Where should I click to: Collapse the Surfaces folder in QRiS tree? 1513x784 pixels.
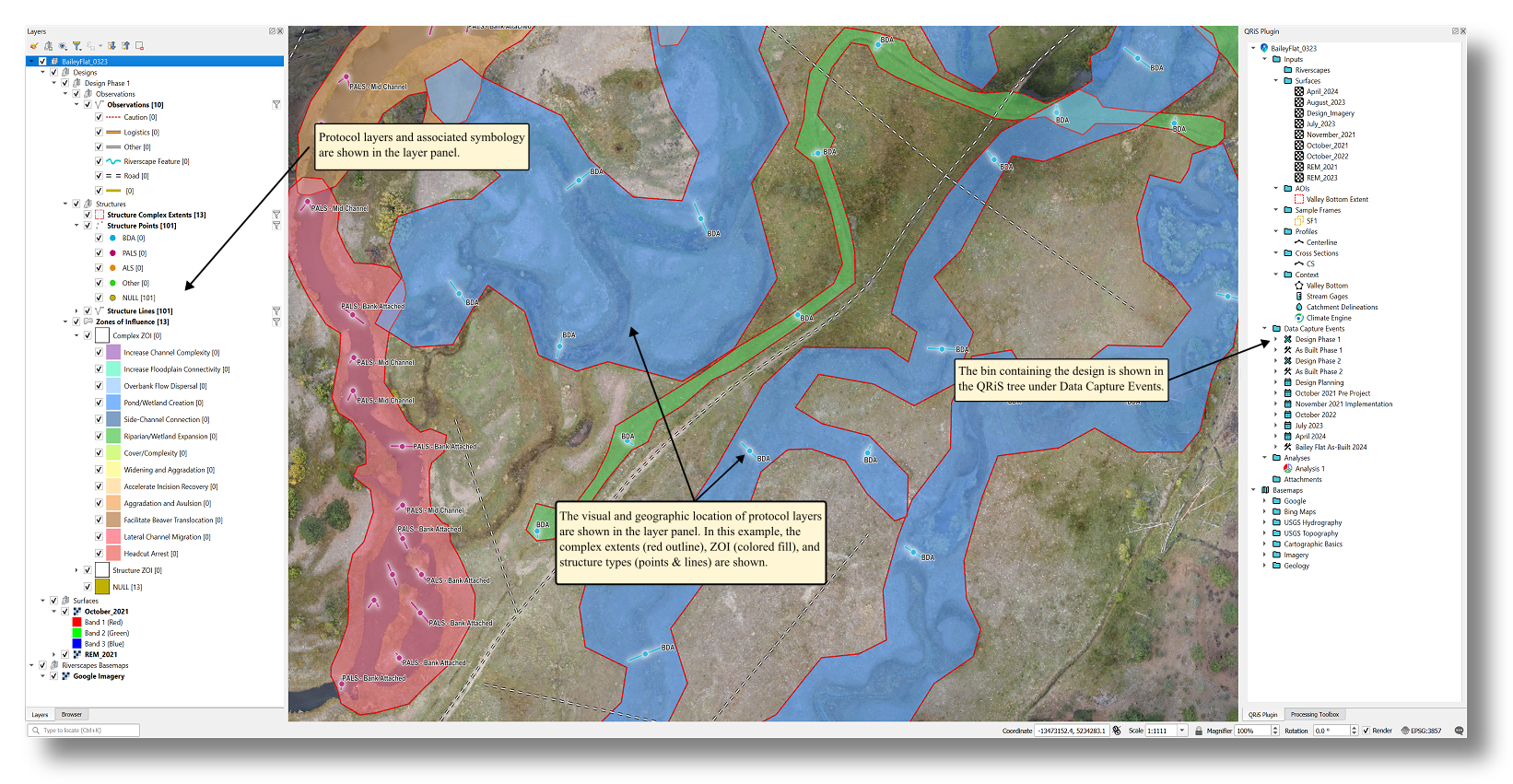pyautogui.click(x=1276, y=81)
